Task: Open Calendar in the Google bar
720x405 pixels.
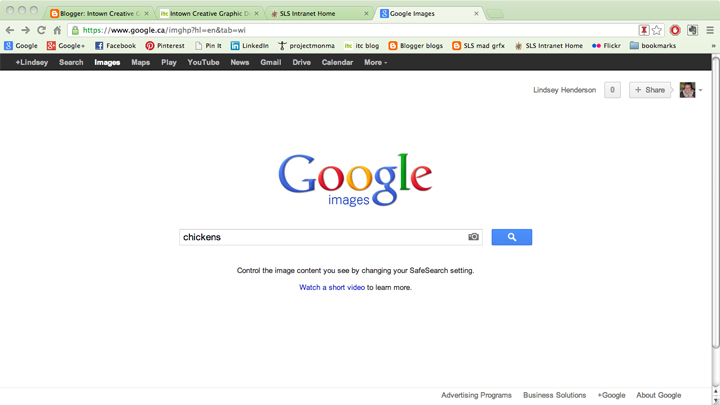Action: (337, 62)
